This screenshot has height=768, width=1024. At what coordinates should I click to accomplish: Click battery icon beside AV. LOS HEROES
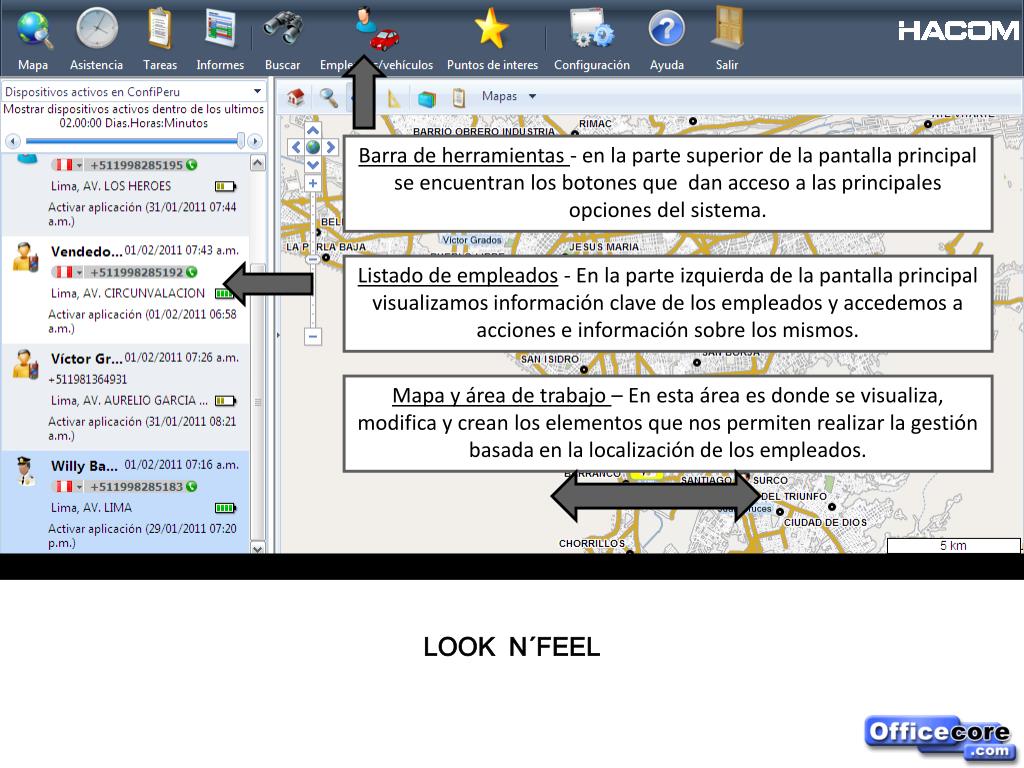[x=225, y=187]
